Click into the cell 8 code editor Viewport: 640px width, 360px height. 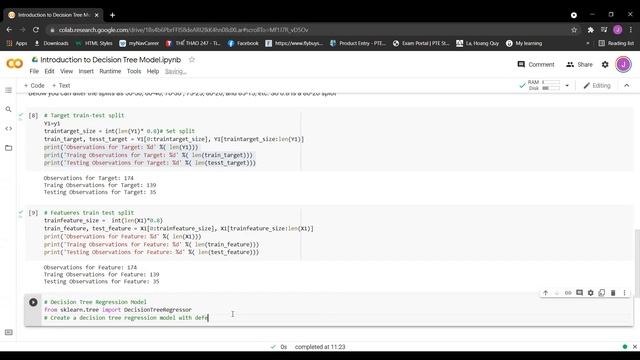338,139
